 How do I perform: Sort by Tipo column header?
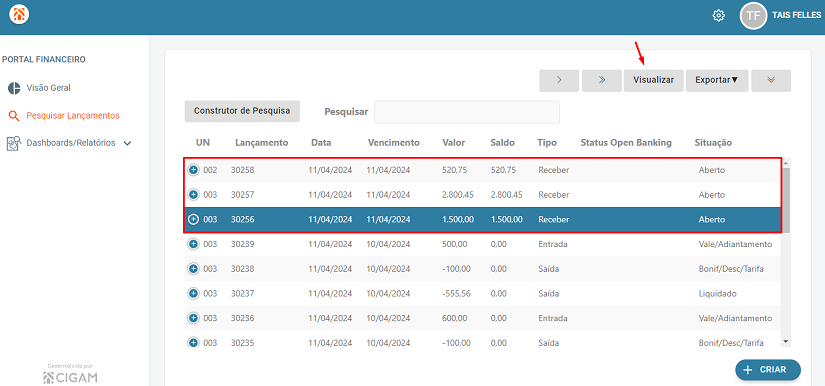pos(547,143)
